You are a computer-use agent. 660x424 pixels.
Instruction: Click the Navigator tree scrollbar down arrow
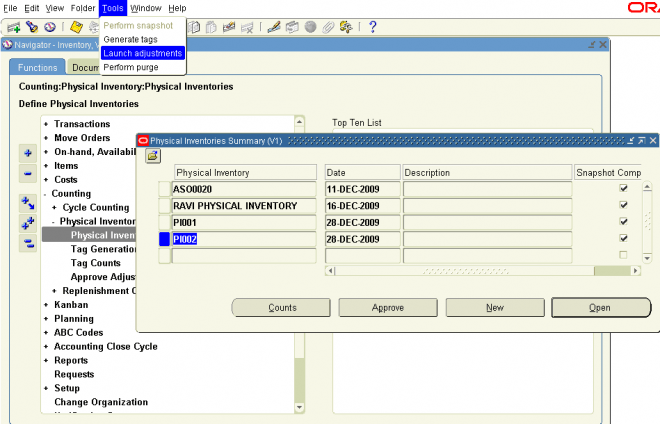[x=299, y=407]
